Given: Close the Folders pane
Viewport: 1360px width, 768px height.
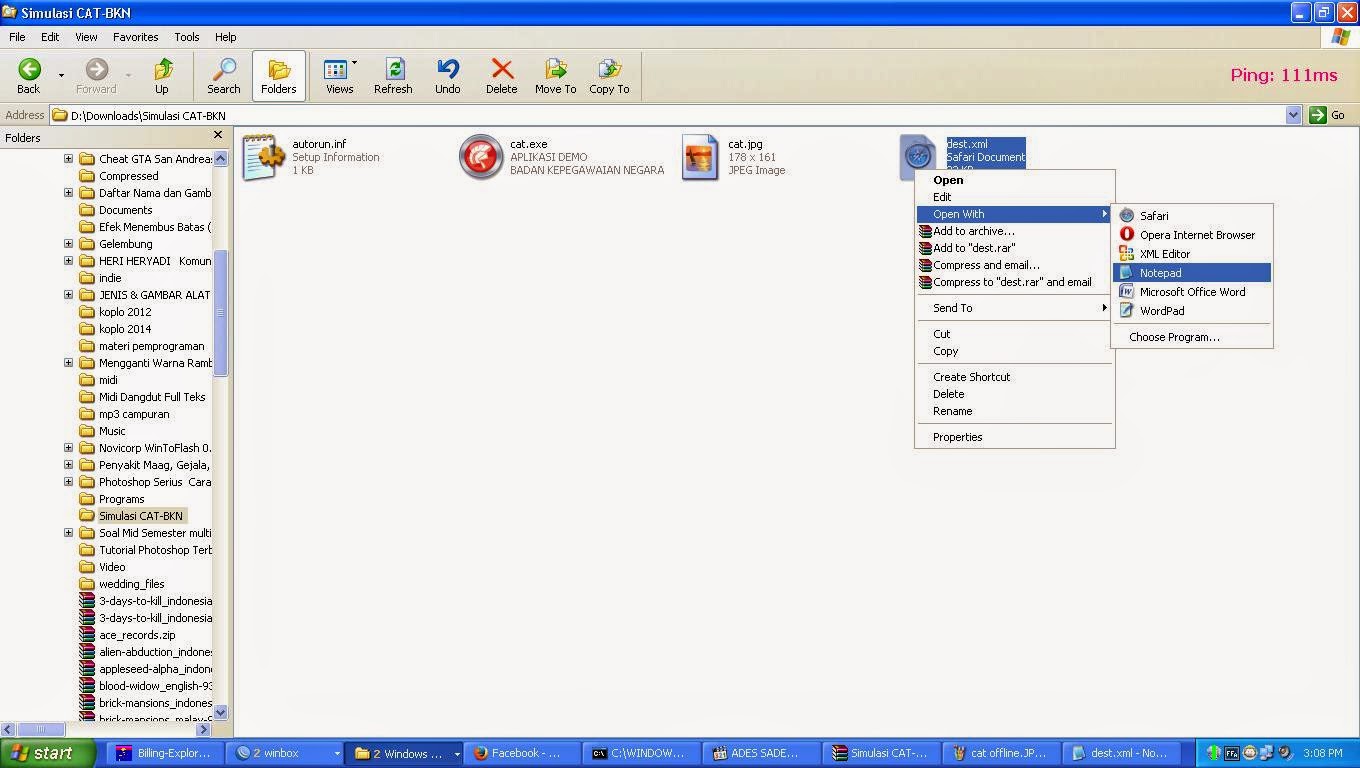Looking at the screenshot, I should click(x=218, y=135).
